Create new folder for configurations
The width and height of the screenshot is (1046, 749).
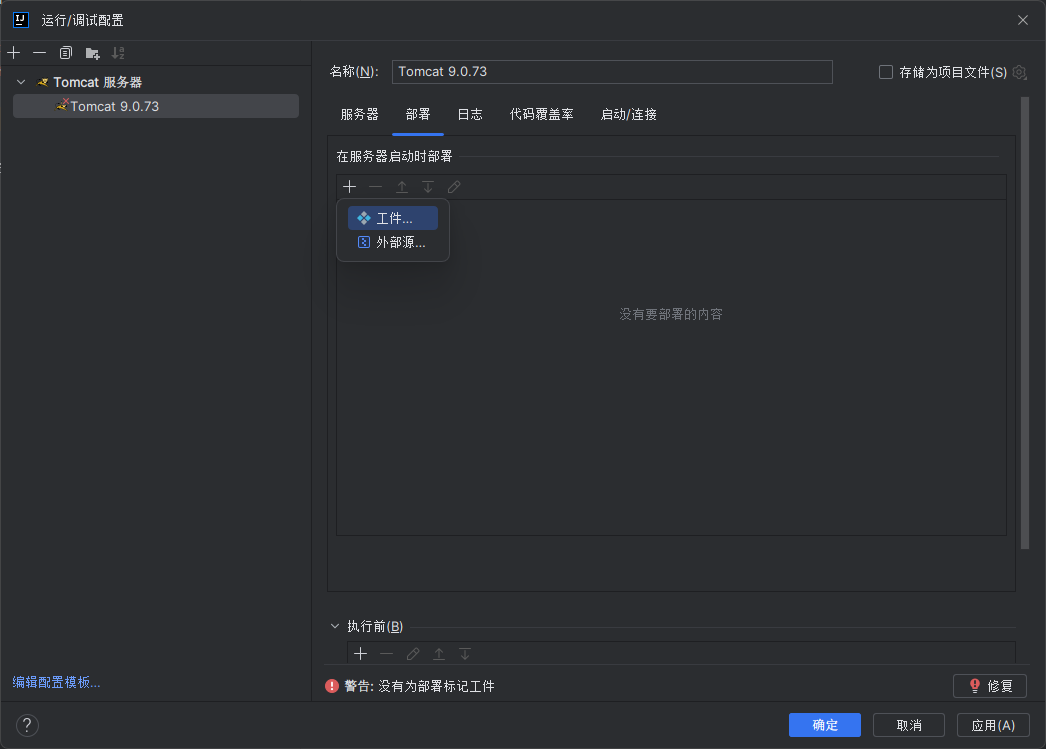pos(92,53)
